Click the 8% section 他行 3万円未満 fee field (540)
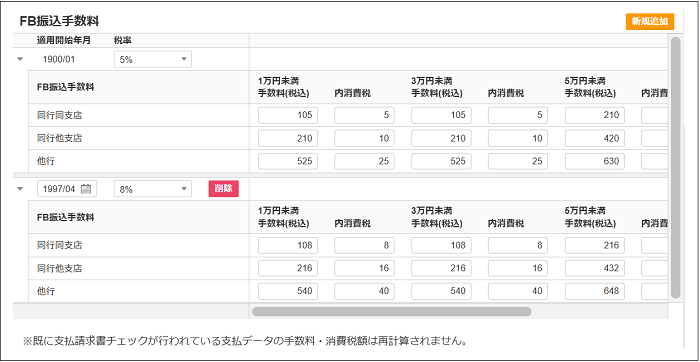 [442, 291]
